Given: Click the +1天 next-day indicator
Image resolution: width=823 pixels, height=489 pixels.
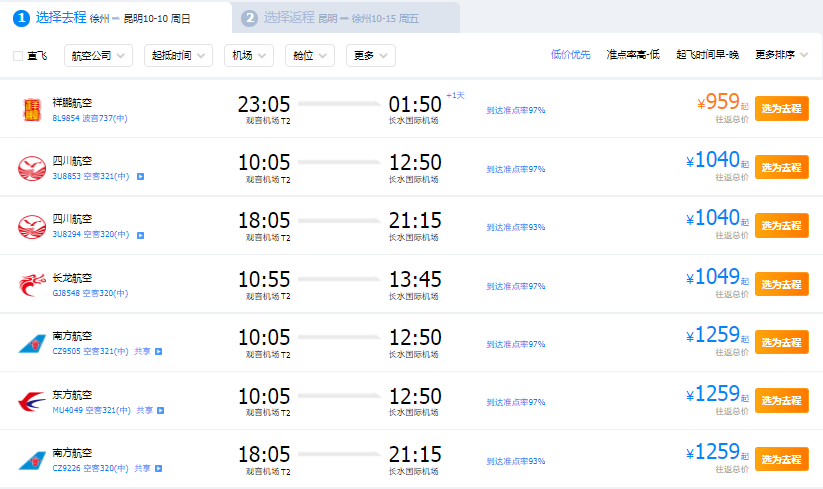Looking at the screenshot, I should (456, 95).
